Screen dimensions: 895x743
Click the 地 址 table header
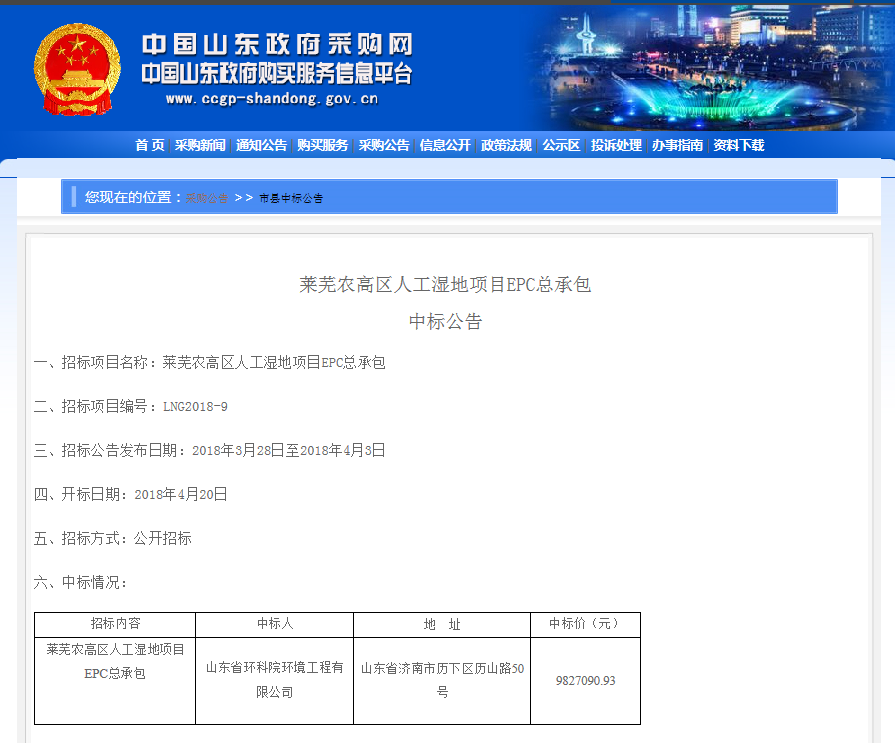point(442,624)
